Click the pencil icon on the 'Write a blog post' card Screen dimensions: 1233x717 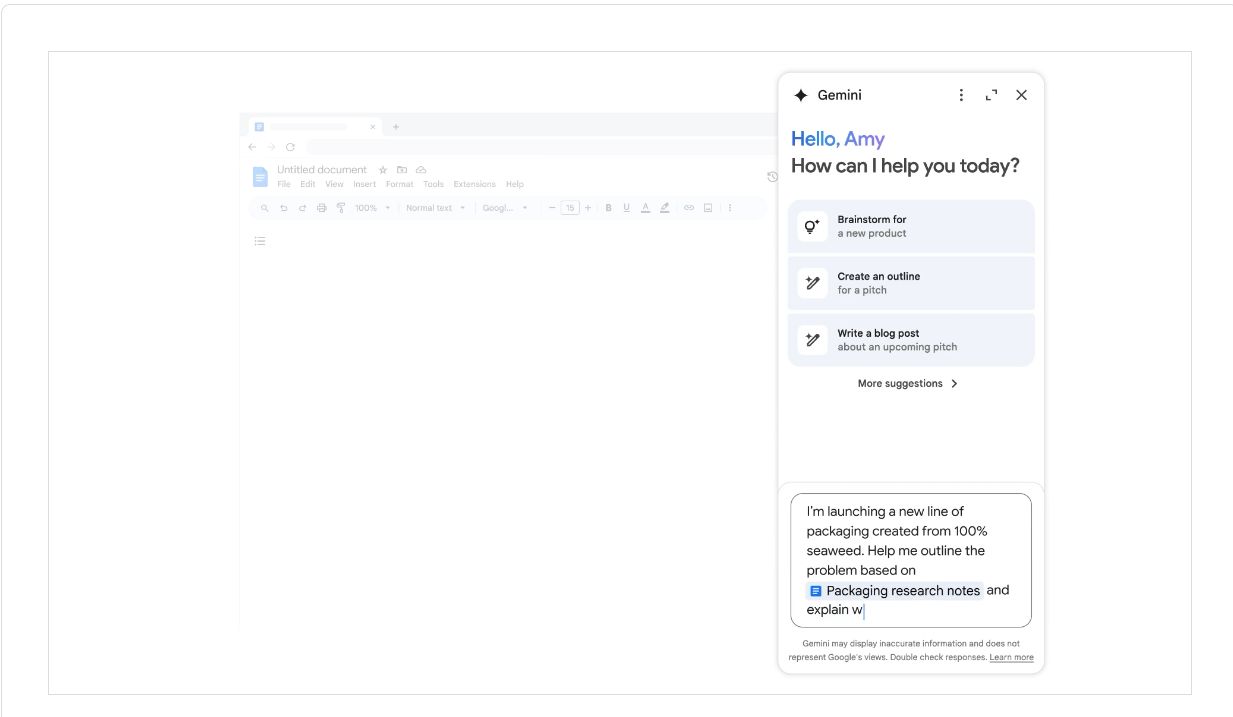click(x=812, y=340)
